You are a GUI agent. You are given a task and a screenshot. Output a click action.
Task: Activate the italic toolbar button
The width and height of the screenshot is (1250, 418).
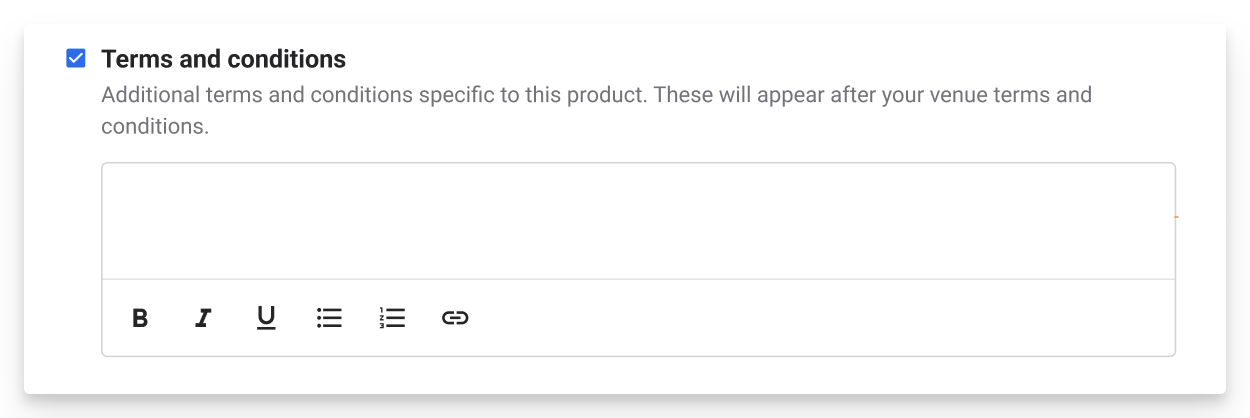point(203,318)
